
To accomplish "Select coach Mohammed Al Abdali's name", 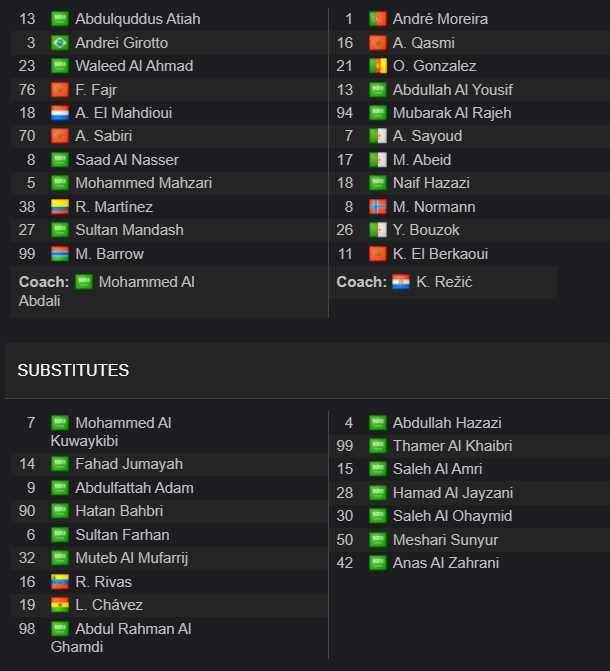I will coord(107,291).
